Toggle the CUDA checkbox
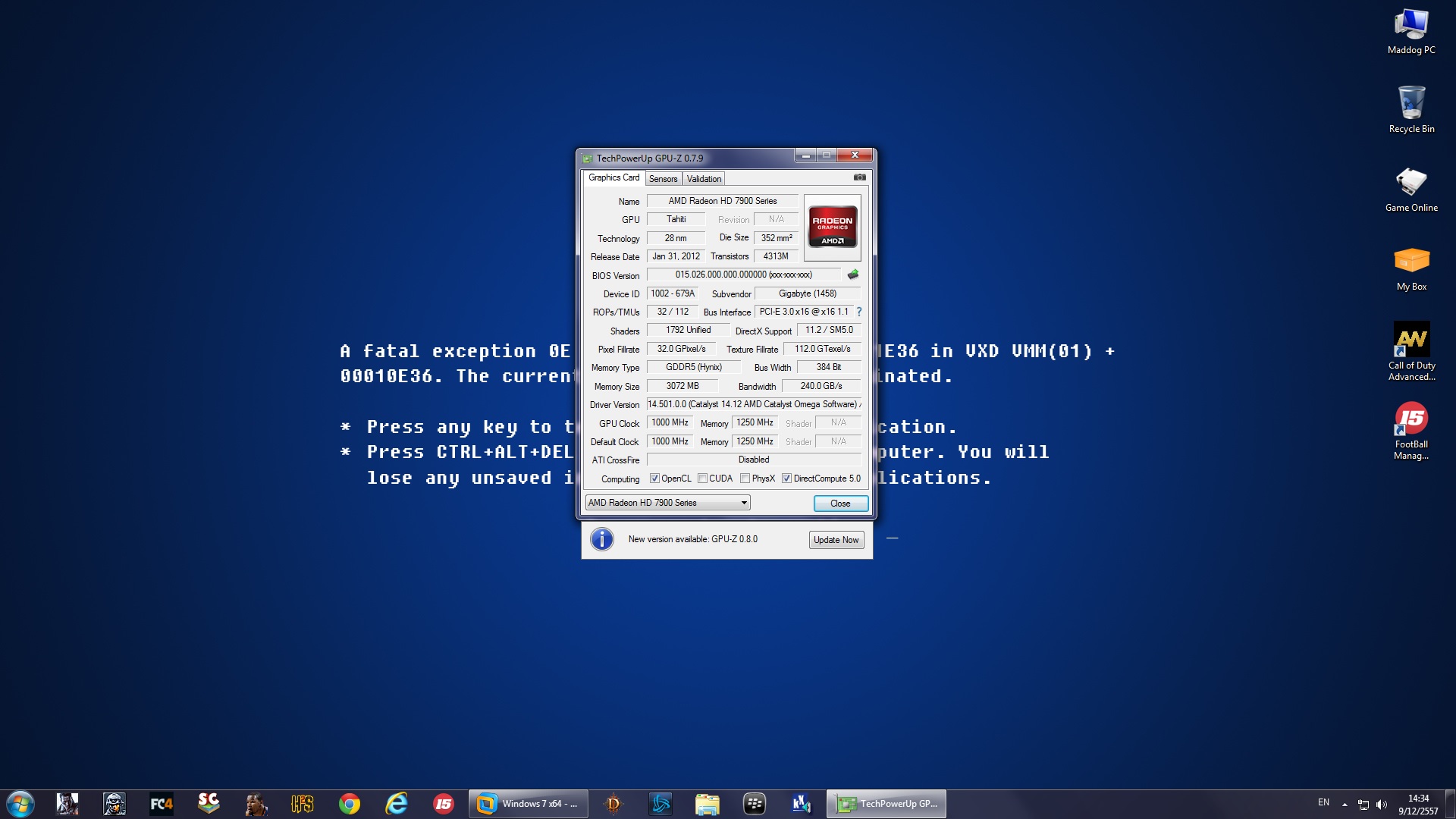Viewport: 1456px width, 819px height. coord(702,479)
